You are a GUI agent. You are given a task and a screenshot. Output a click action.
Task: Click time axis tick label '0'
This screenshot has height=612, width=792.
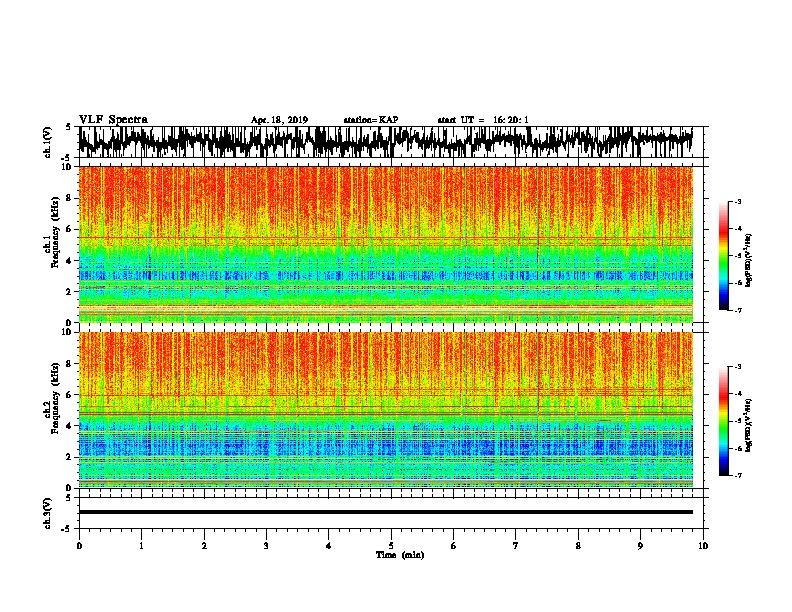[79, 546]
